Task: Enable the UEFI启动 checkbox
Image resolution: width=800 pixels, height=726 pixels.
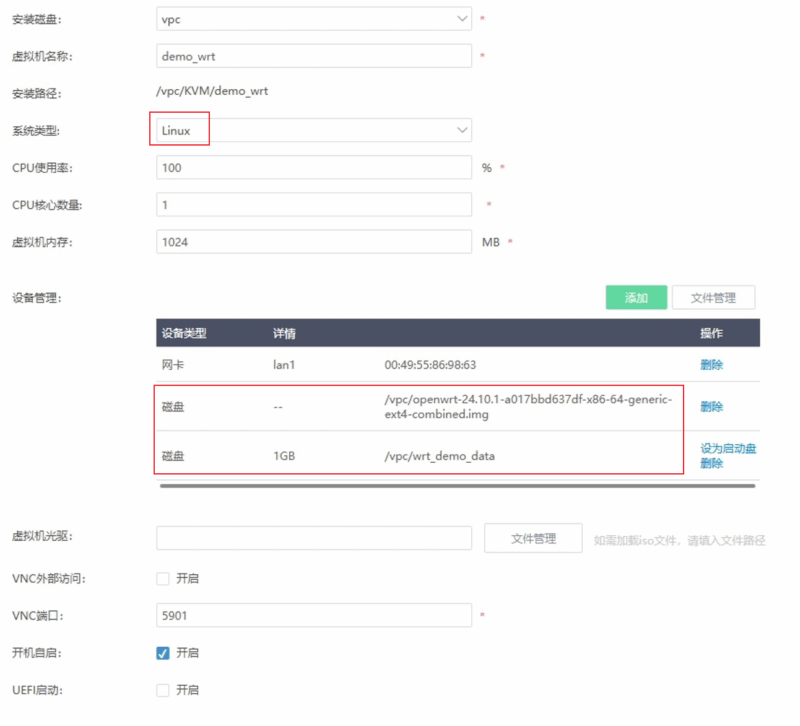Action: [x=163, y=690]
